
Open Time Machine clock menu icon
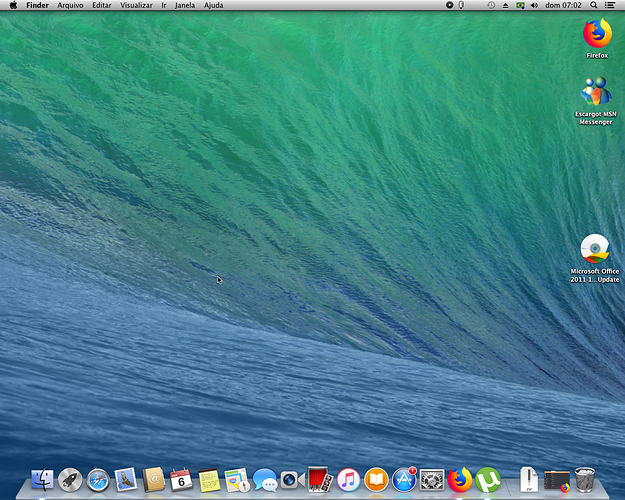(x=491, y=5)
